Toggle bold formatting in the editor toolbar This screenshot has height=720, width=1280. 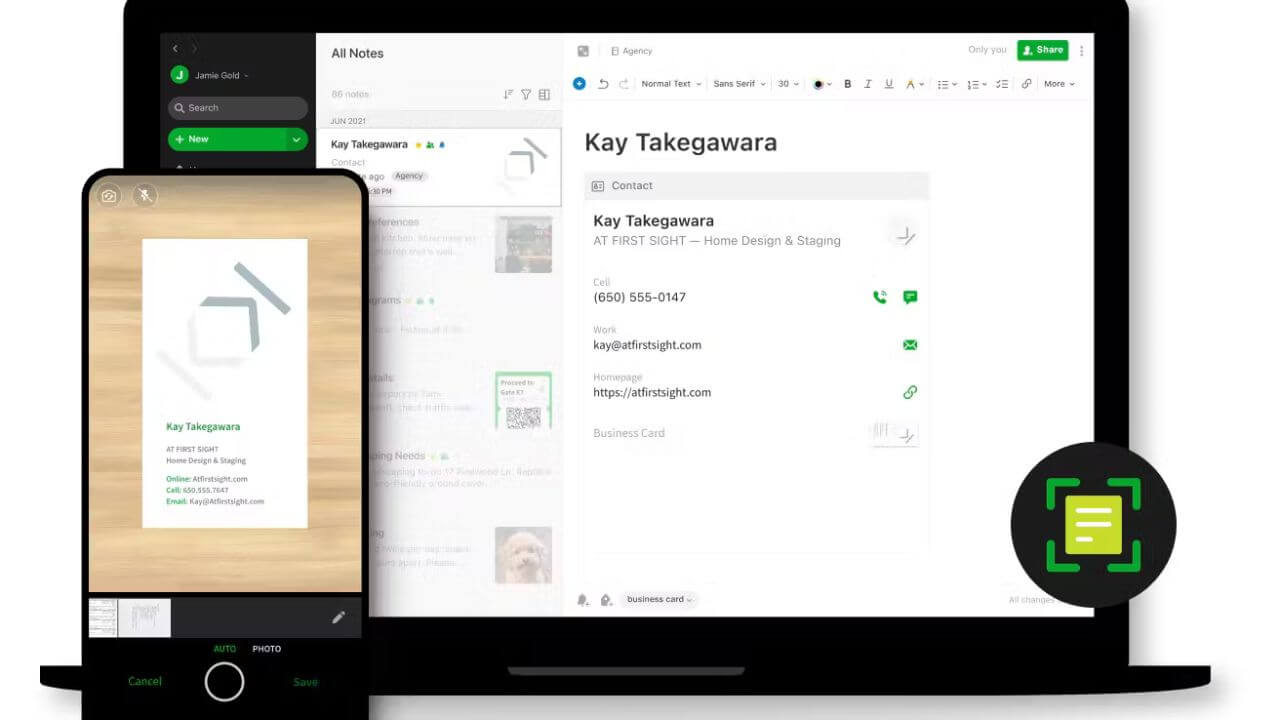pyautogui.click(x=848, y=84)
